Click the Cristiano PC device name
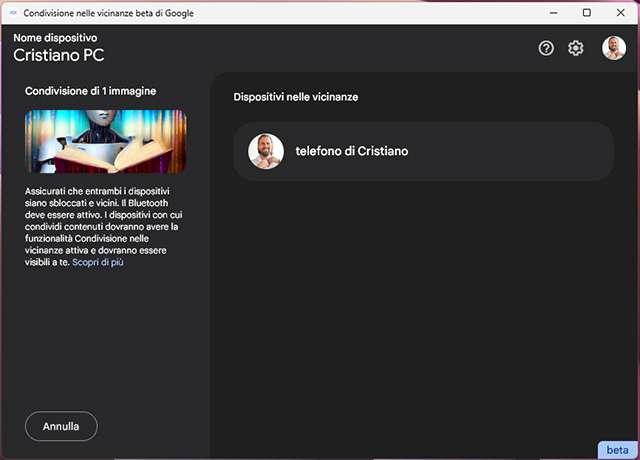Viewport: 640px width, 460px height. coord(59,55)
